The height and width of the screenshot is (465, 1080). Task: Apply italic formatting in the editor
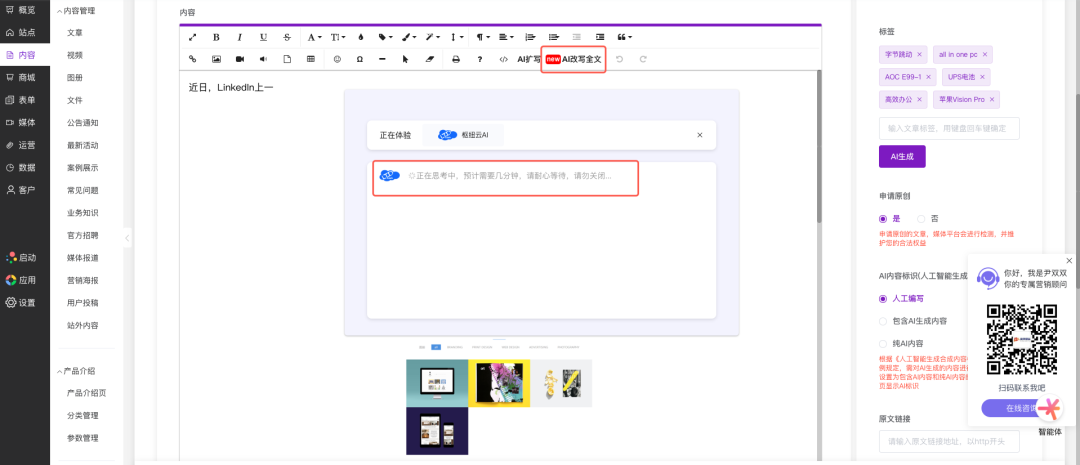(x=239, y=37)
